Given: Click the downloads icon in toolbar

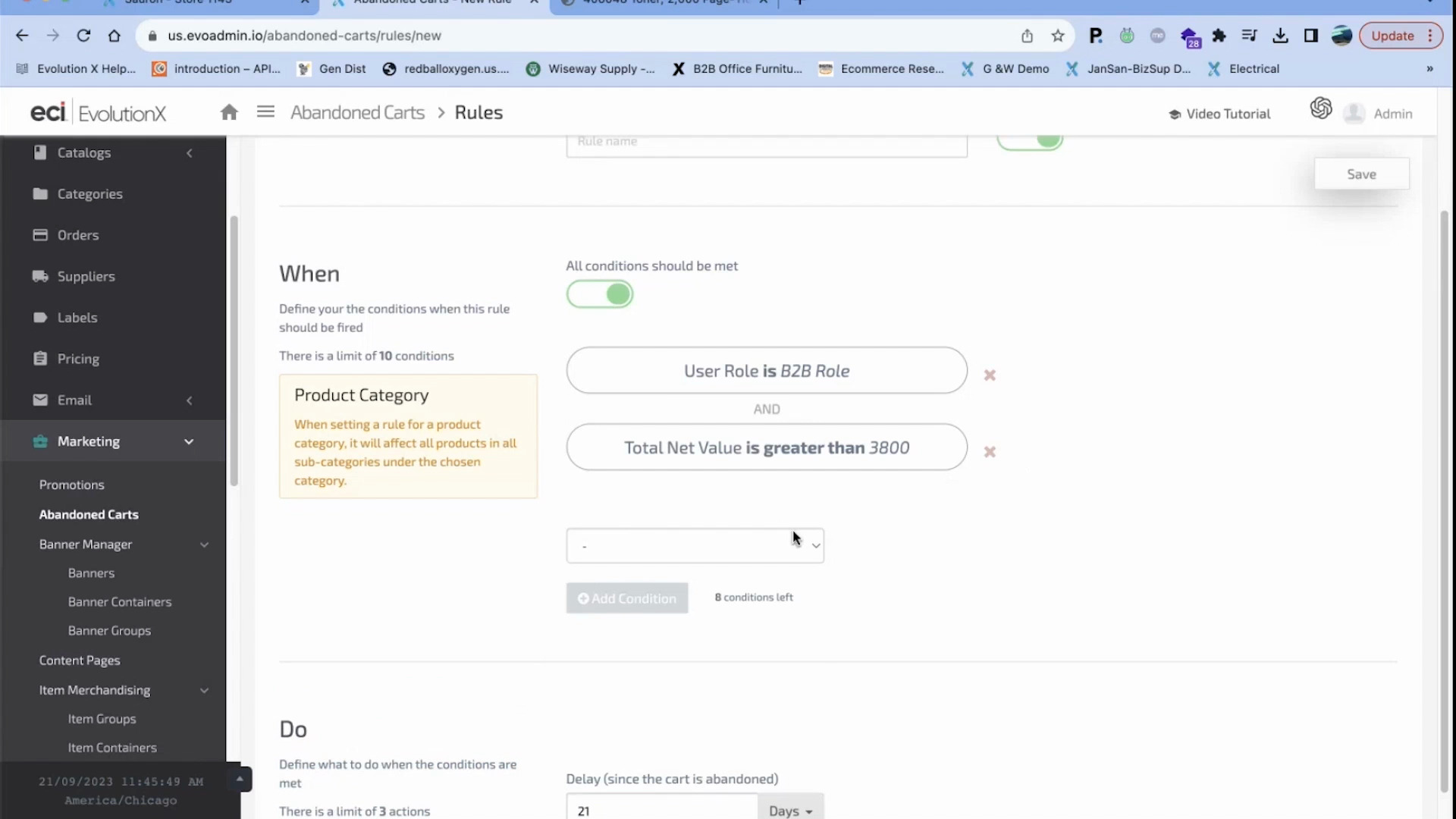Looking at the screenshot, I should tap(1280, 36).
